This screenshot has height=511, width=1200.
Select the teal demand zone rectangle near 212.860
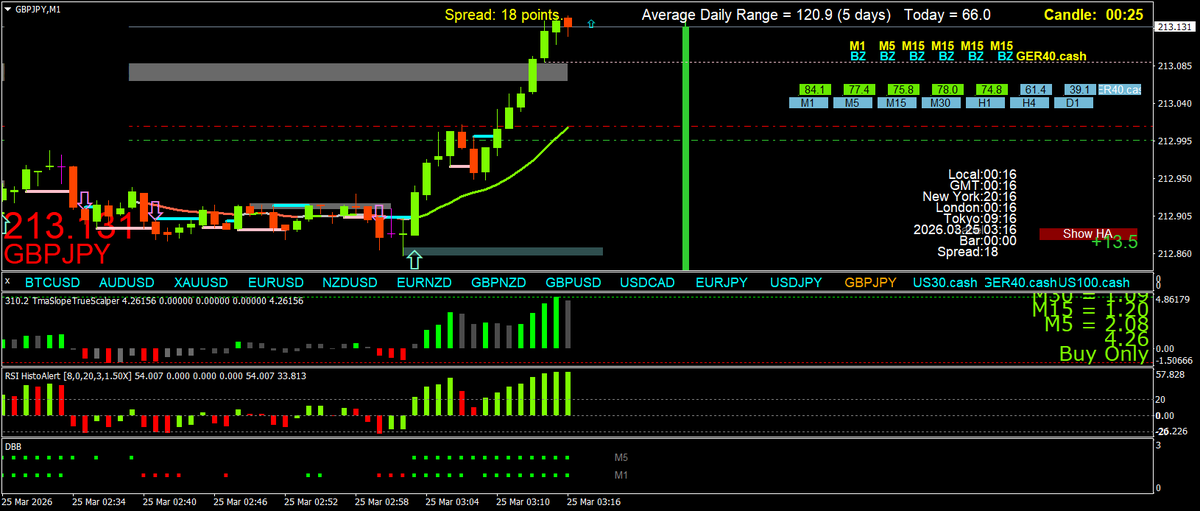point(504,251)
